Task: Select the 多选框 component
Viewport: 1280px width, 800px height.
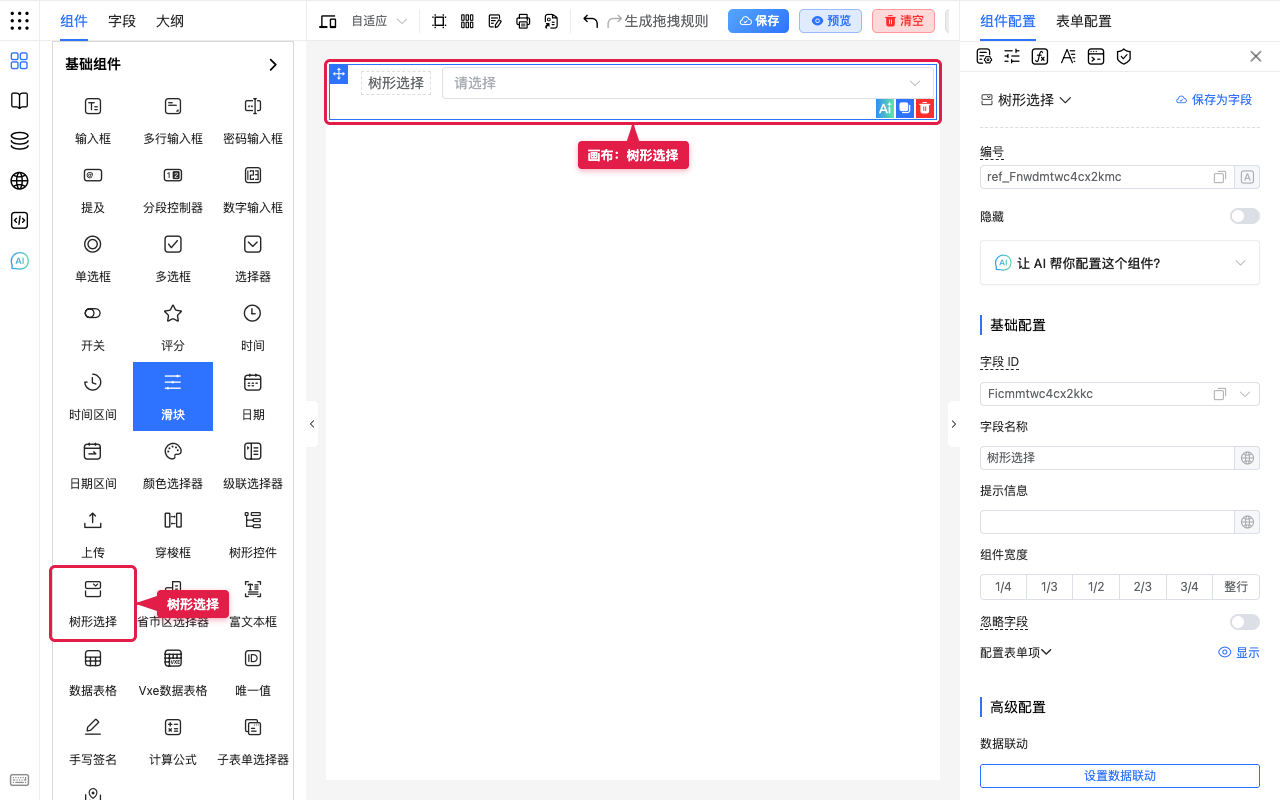Action: pyautogui.click(x=173, y=258)
